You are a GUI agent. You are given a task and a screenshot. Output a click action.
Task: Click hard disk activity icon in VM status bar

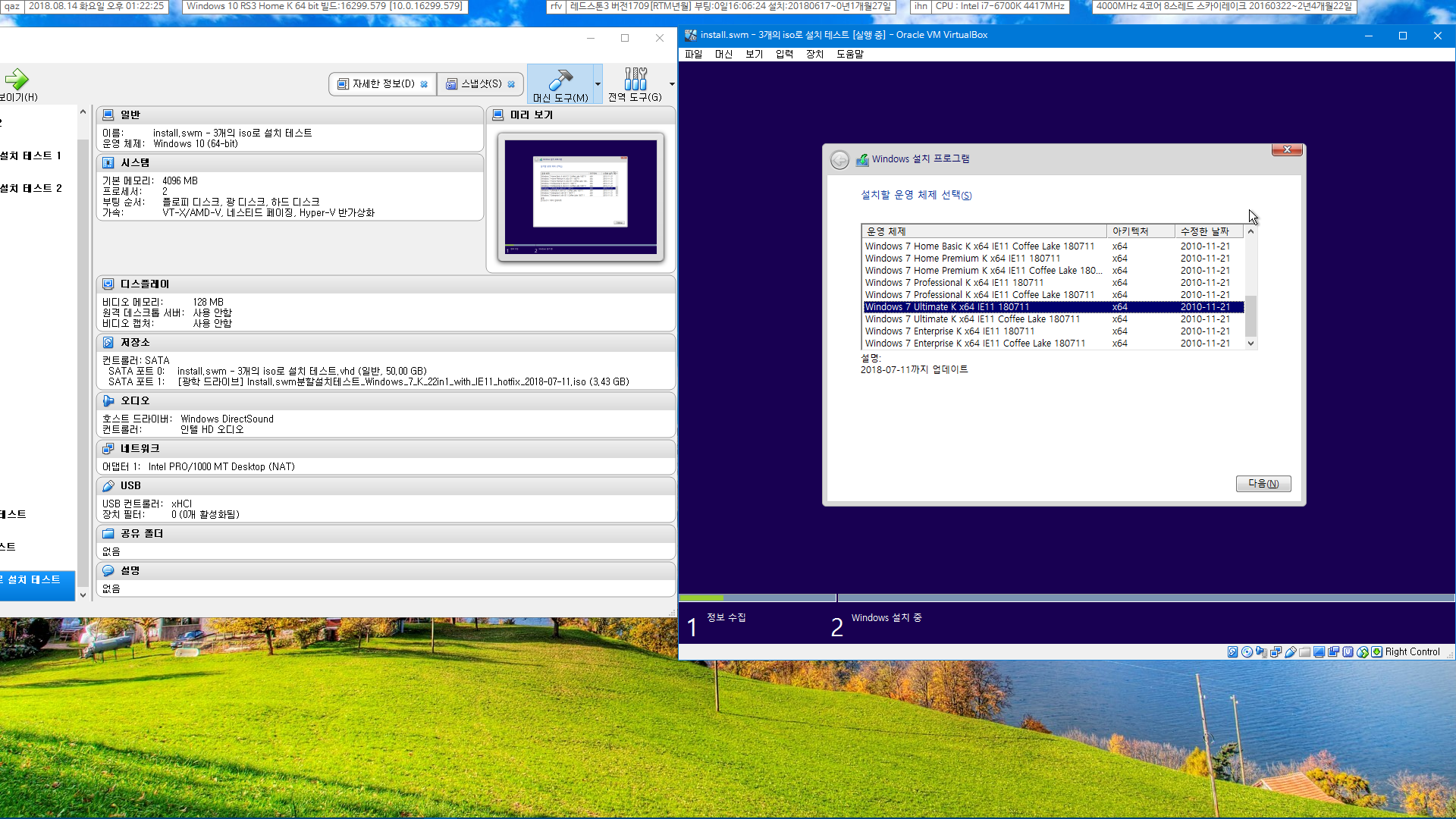click(1232, 652)
